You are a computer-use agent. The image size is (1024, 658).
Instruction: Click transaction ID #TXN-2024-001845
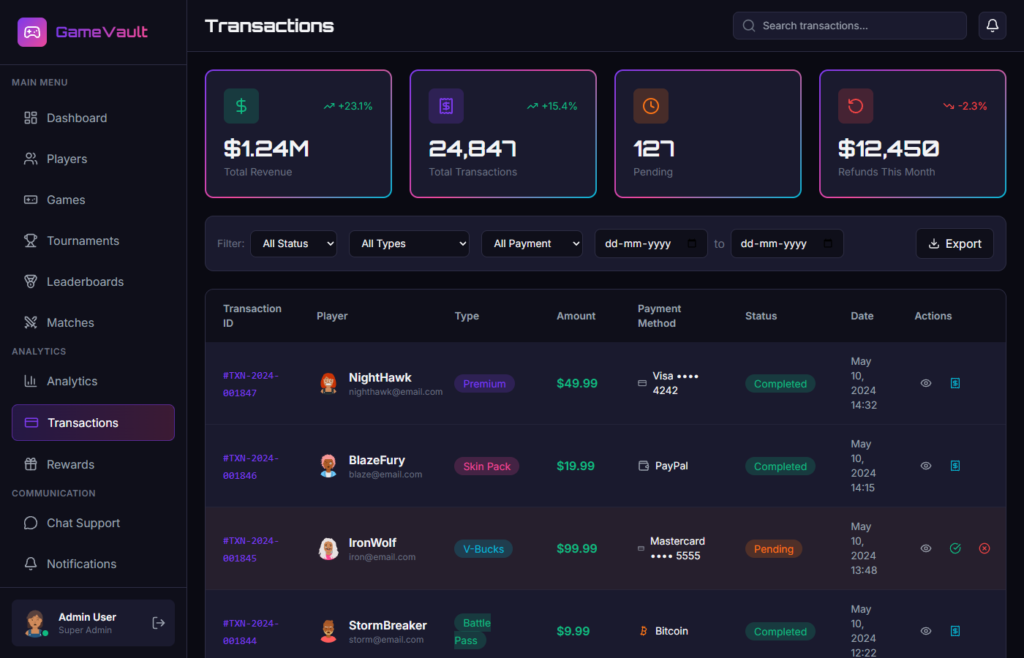[251, 549]
